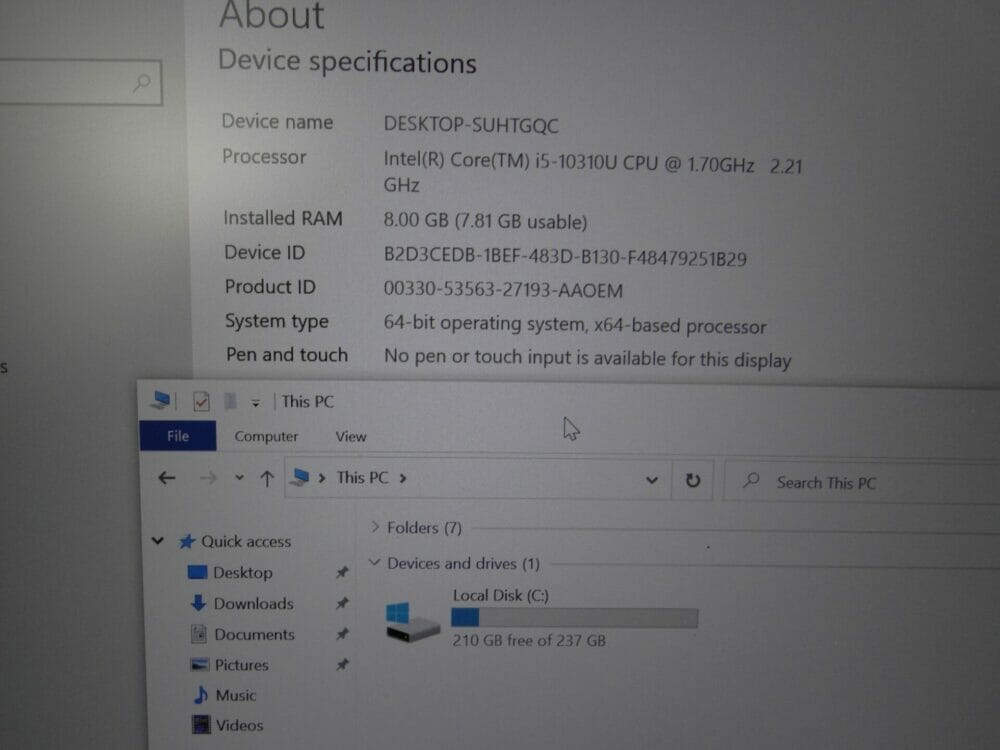Click the pin icon beside Pictures
Viewport: 1000px width, 750px height.
[x=342, y=665]
